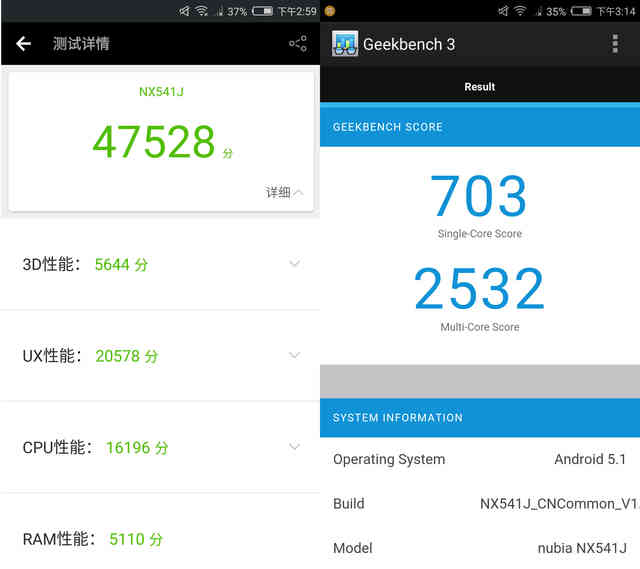The width and height of the screenshot is (640, 569).
Task: Tap the Single-Core score 703
Action: pyautogui.click(x=479, y=196)
